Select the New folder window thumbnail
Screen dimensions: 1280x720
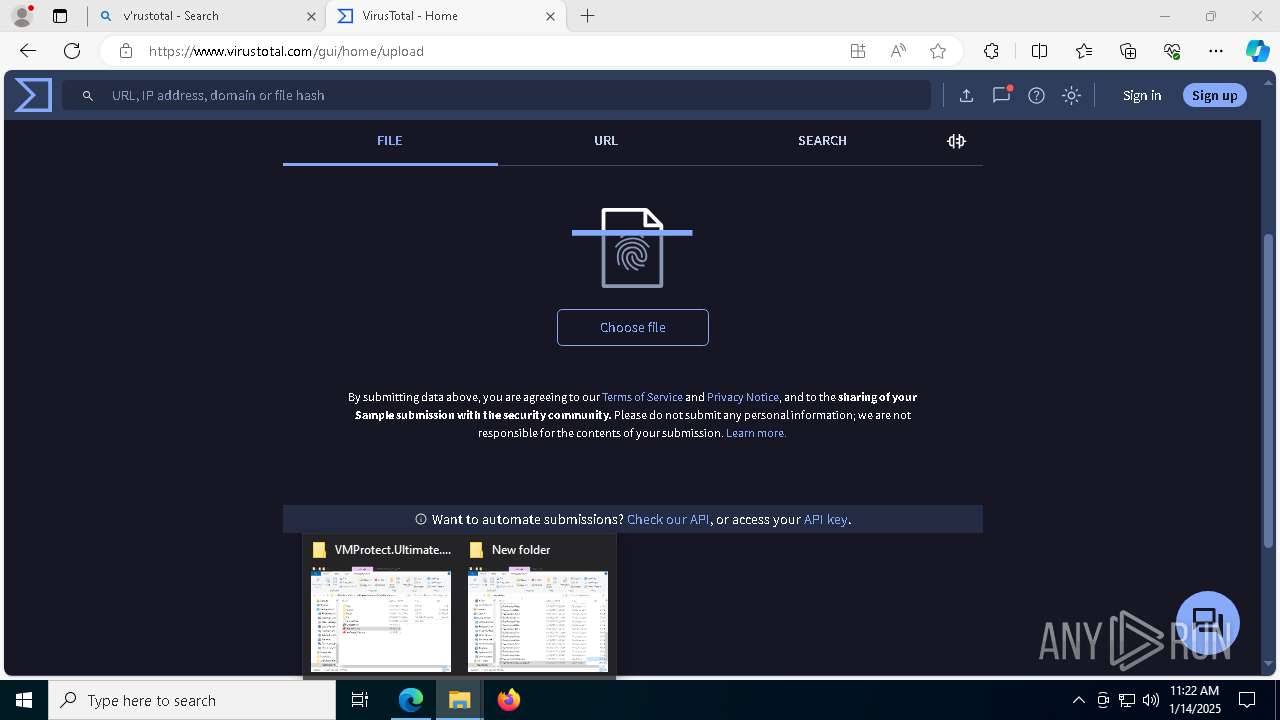coord(538,606)
